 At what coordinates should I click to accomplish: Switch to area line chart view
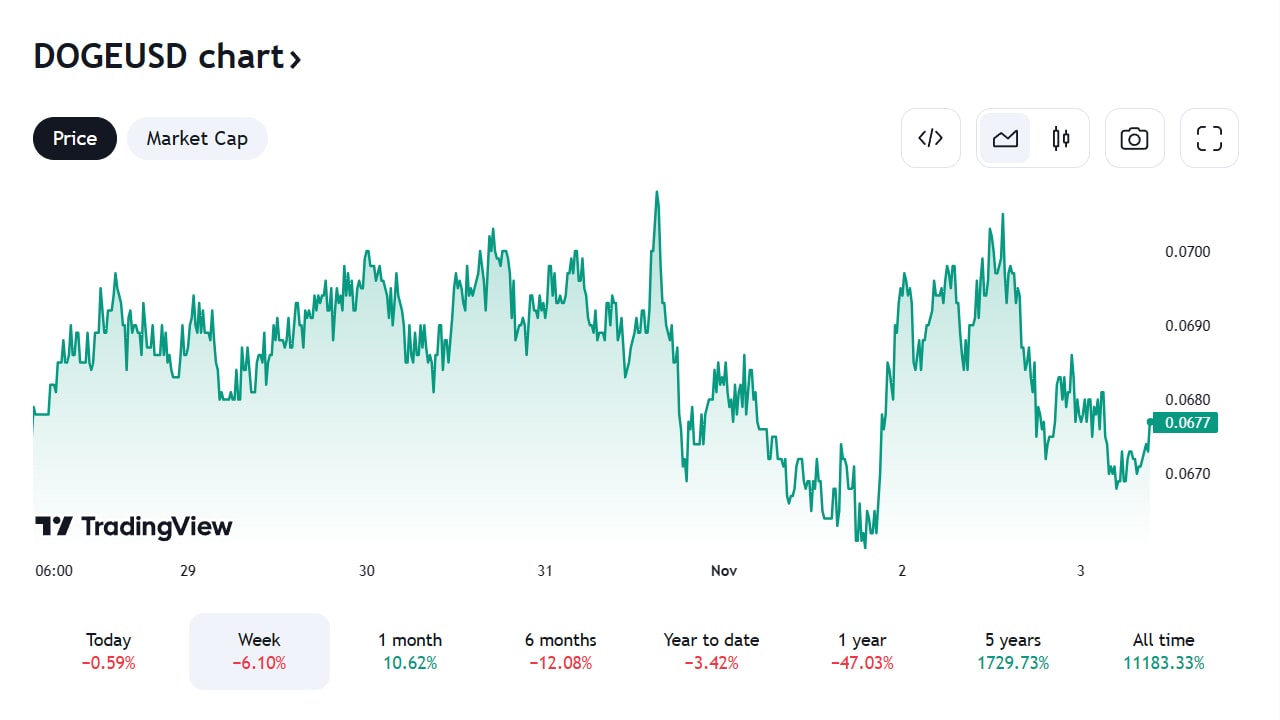tap(1005, 138)
